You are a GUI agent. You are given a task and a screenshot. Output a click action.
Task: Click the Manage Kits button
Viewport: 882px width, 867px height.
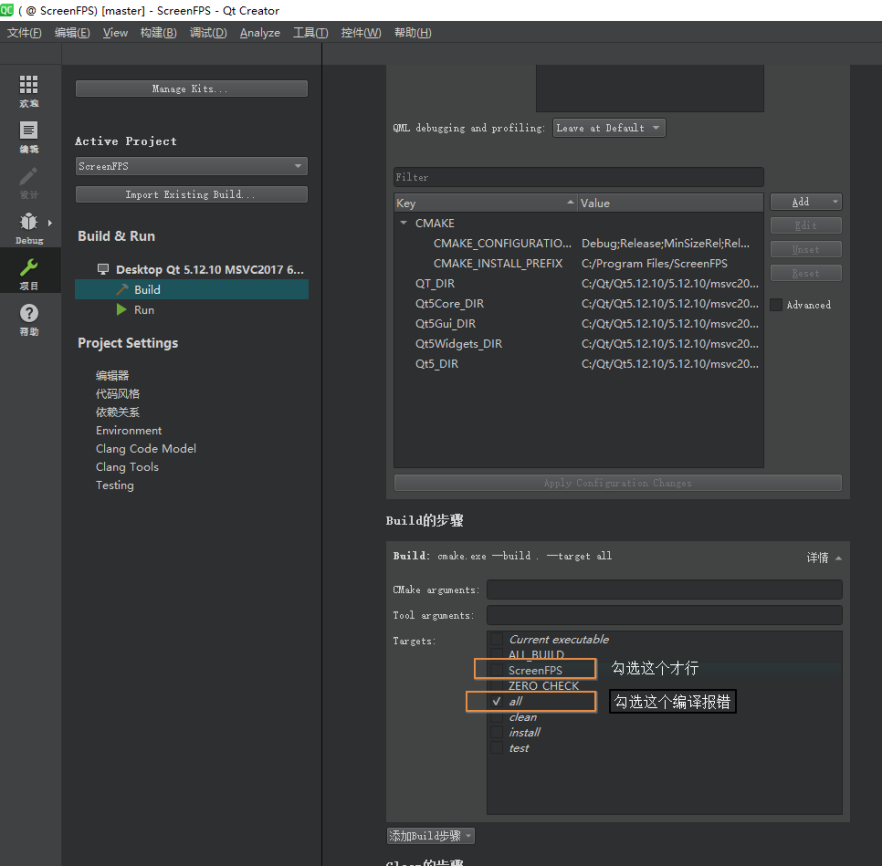190,88
